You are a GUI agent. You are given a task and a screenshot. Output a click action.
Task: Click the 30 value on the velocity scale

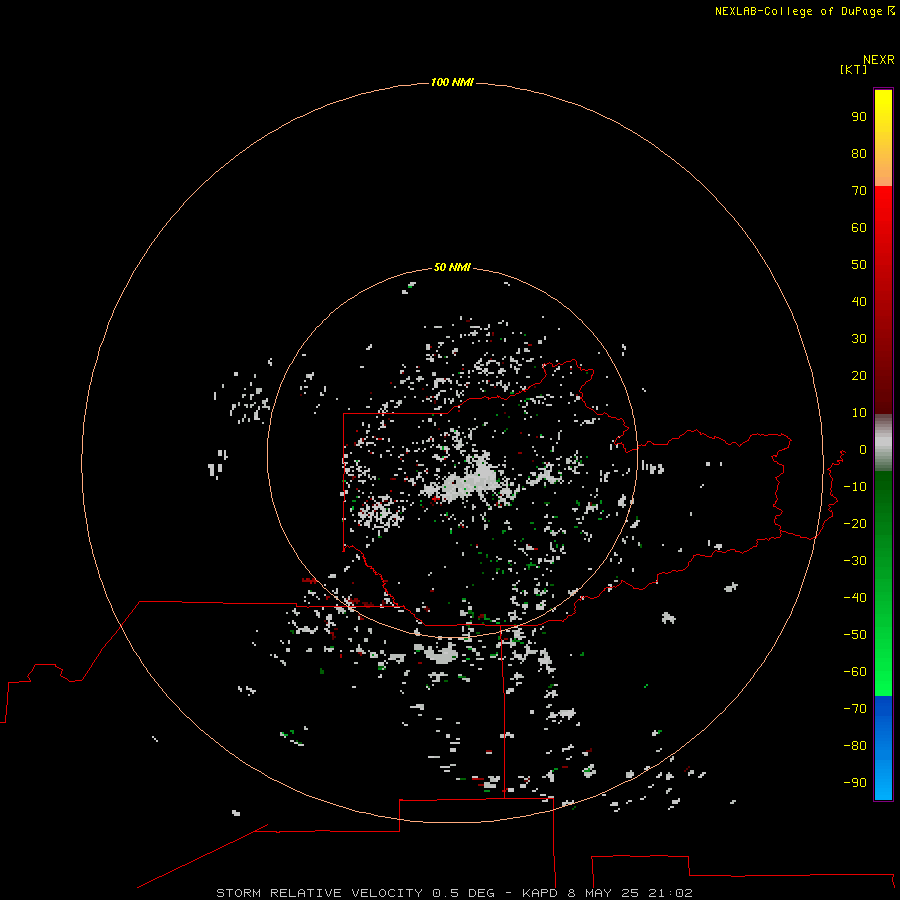859,339
